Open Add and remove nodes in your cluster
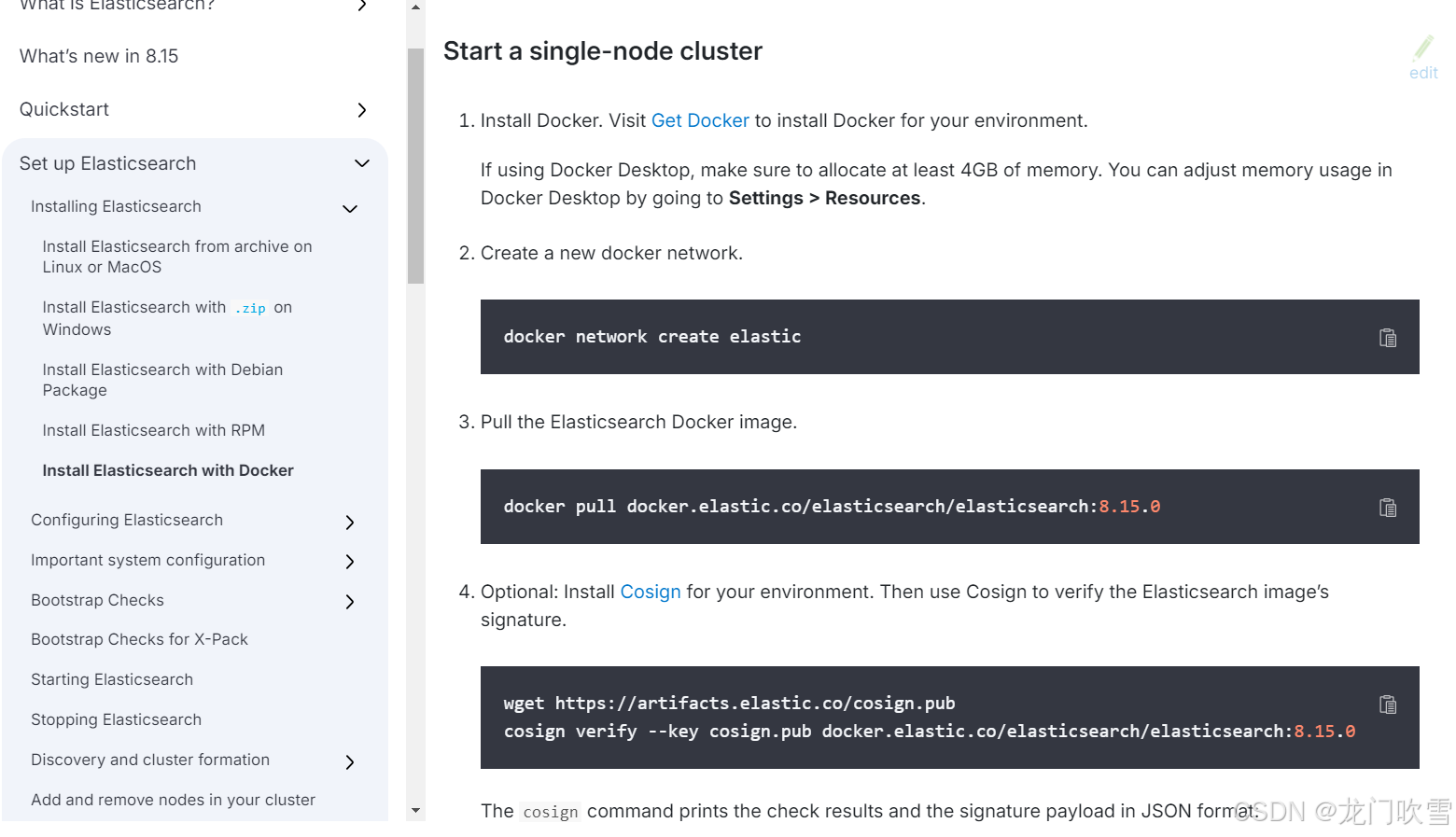 (x=173, y=800)
